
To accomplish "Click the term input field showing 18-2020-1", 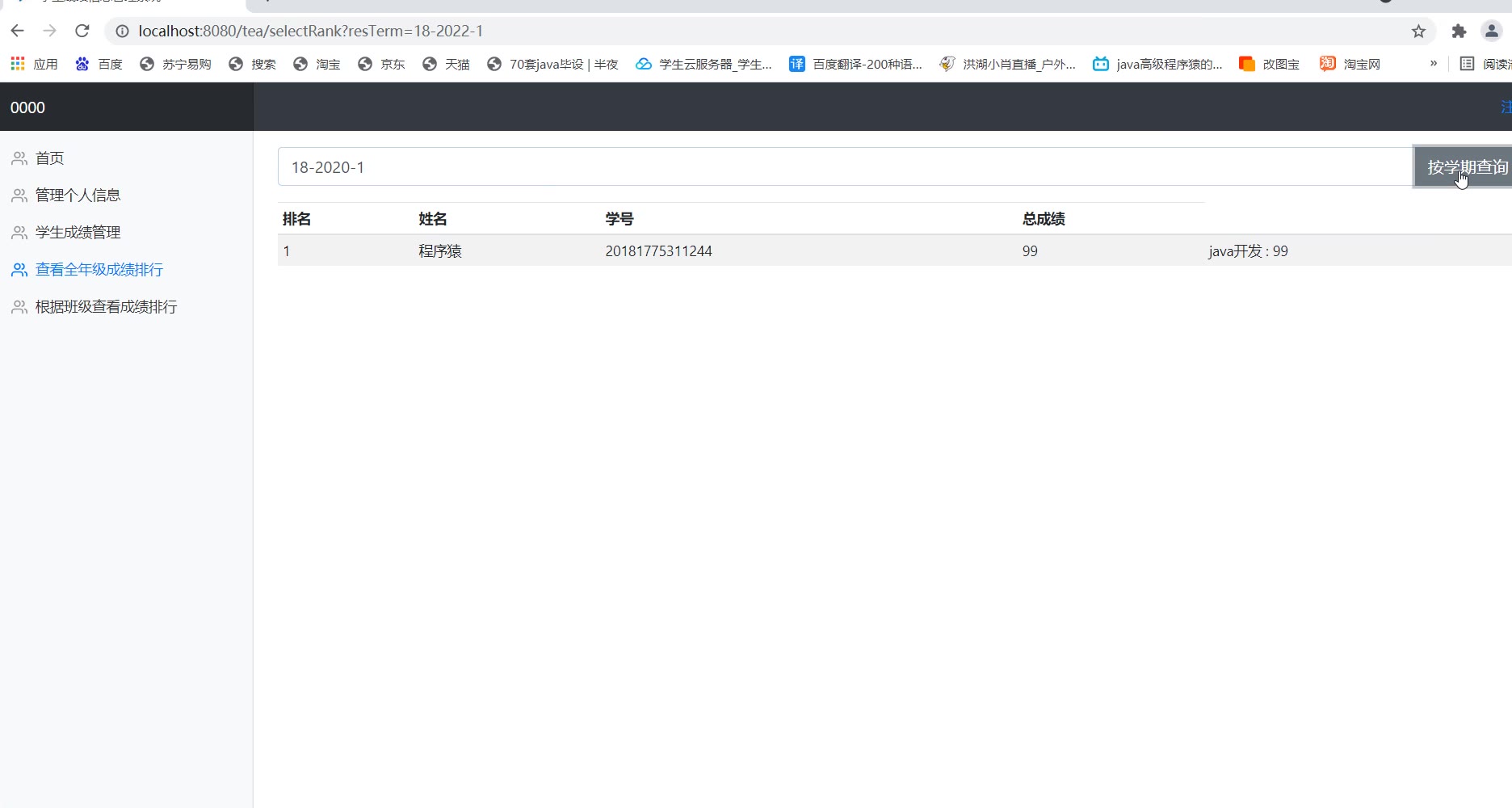I will 845,167.
